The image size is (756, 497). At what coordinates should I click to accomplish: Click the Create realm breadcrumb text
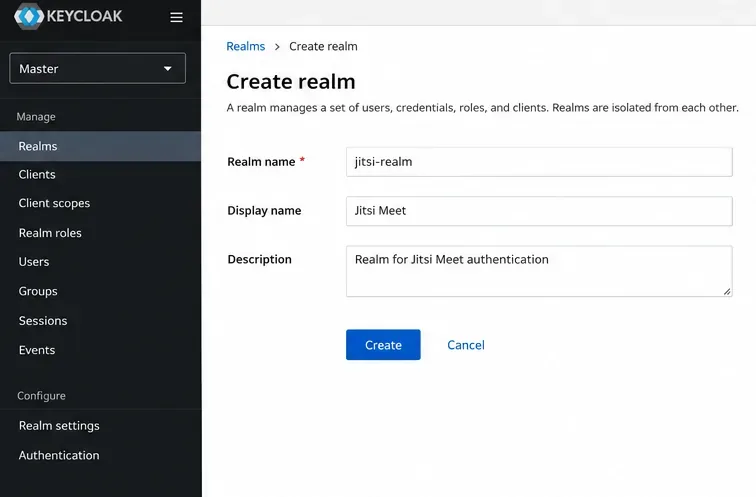(x=323, y=46)
